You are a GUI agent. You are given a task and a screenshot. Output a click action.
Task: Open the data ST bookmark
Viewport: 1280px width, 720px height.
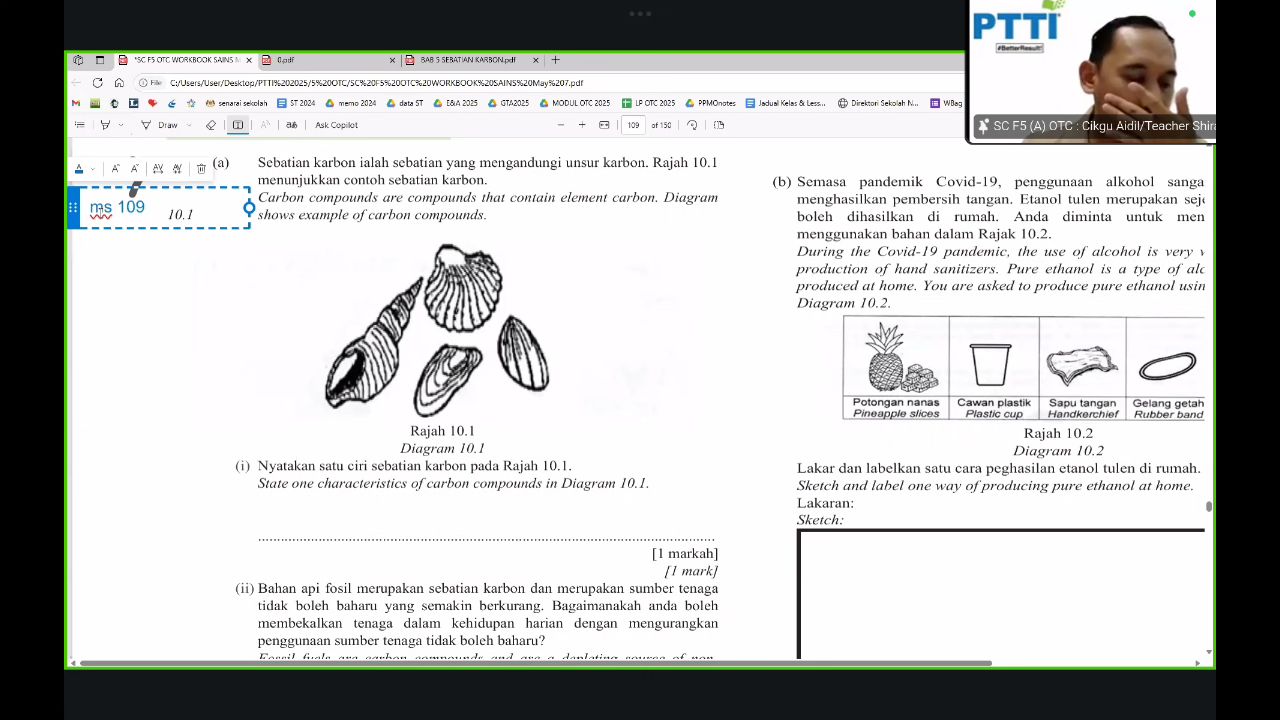(404, 103)
